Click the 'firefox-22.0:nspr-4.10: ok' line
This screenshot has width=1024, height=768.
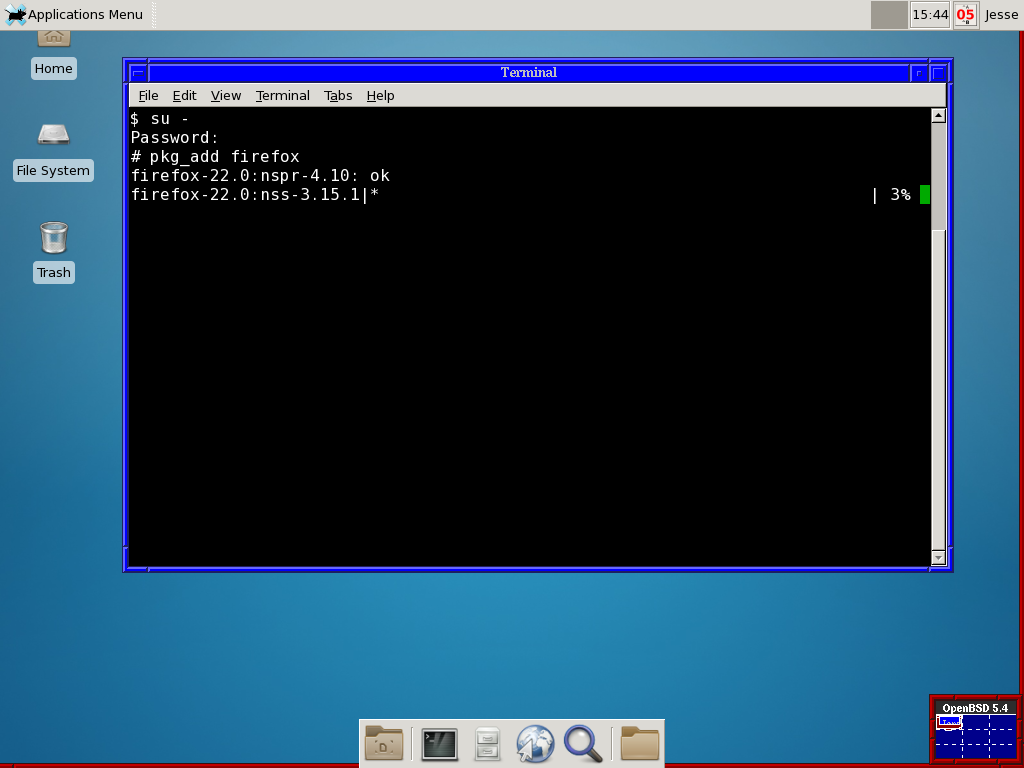pos(261,176)
